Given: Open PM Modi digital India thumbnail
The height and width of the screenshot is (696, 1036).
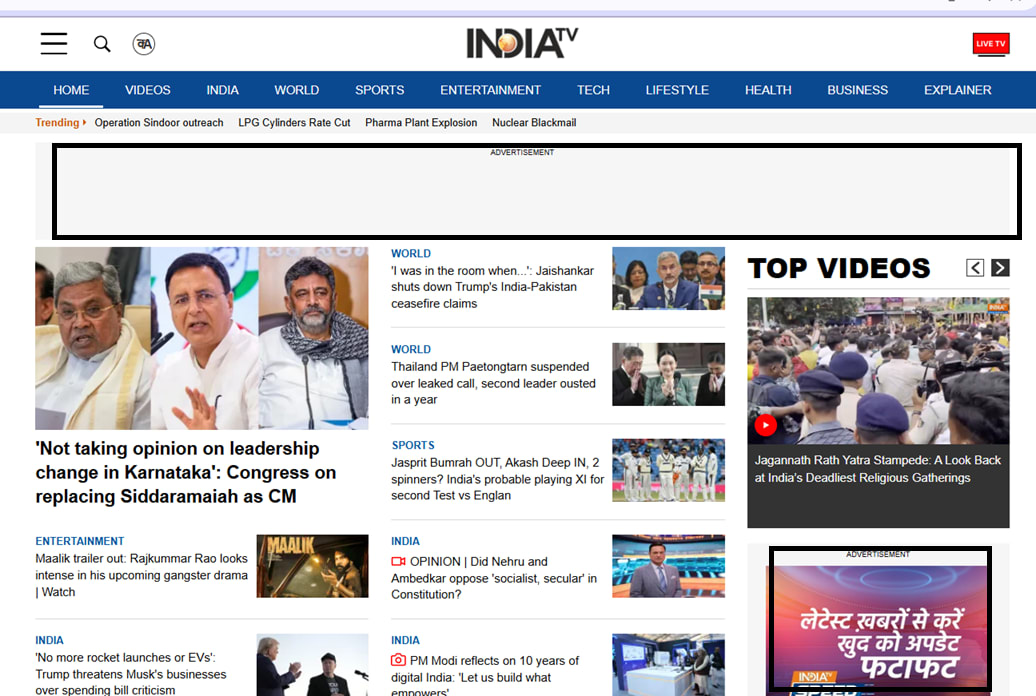Looking at the screenshot, I should [x=668, y=665].
